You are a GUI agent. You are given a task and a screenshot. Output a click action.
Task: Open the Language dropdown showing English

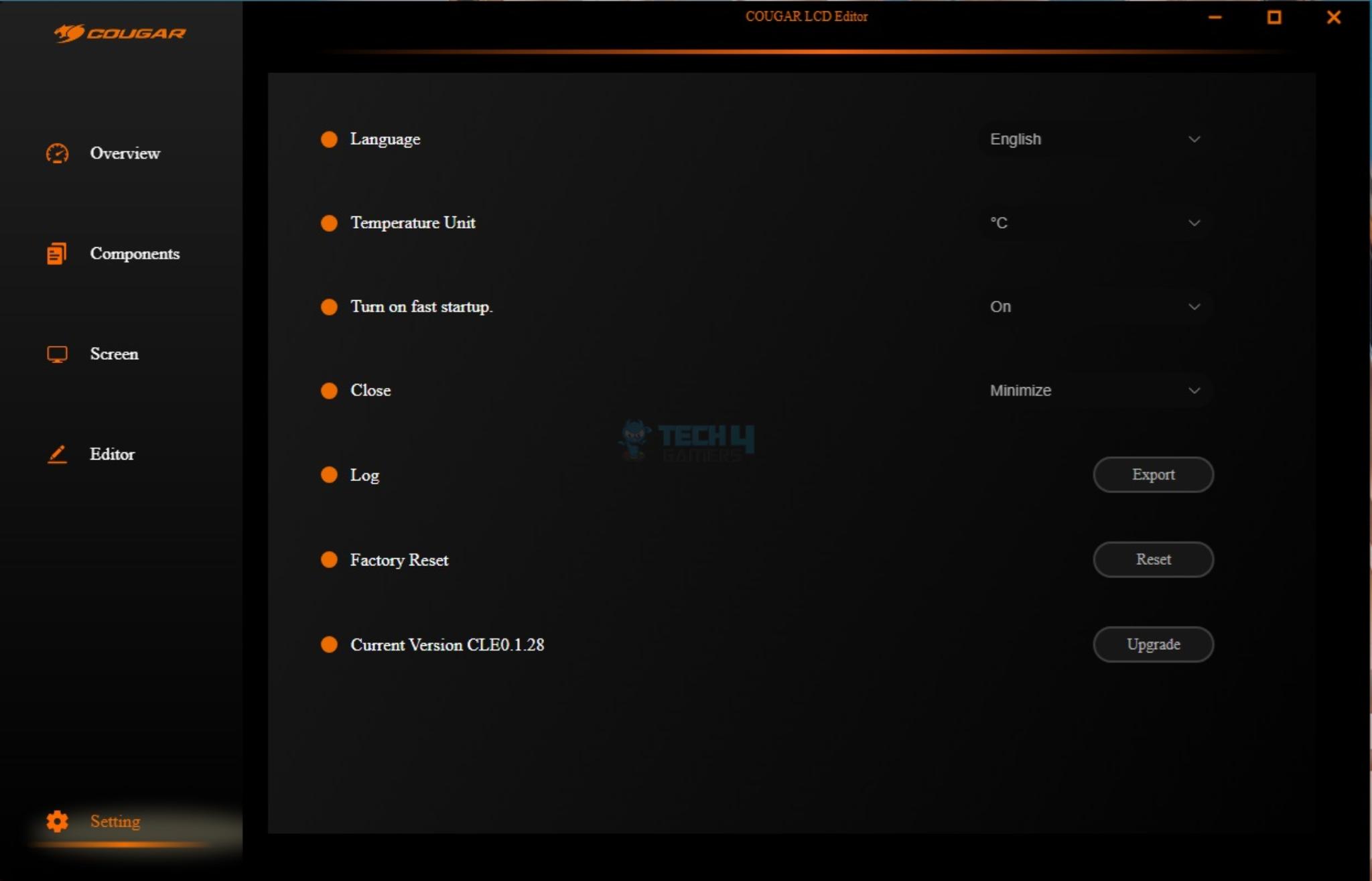click(x=1095, y=139)
